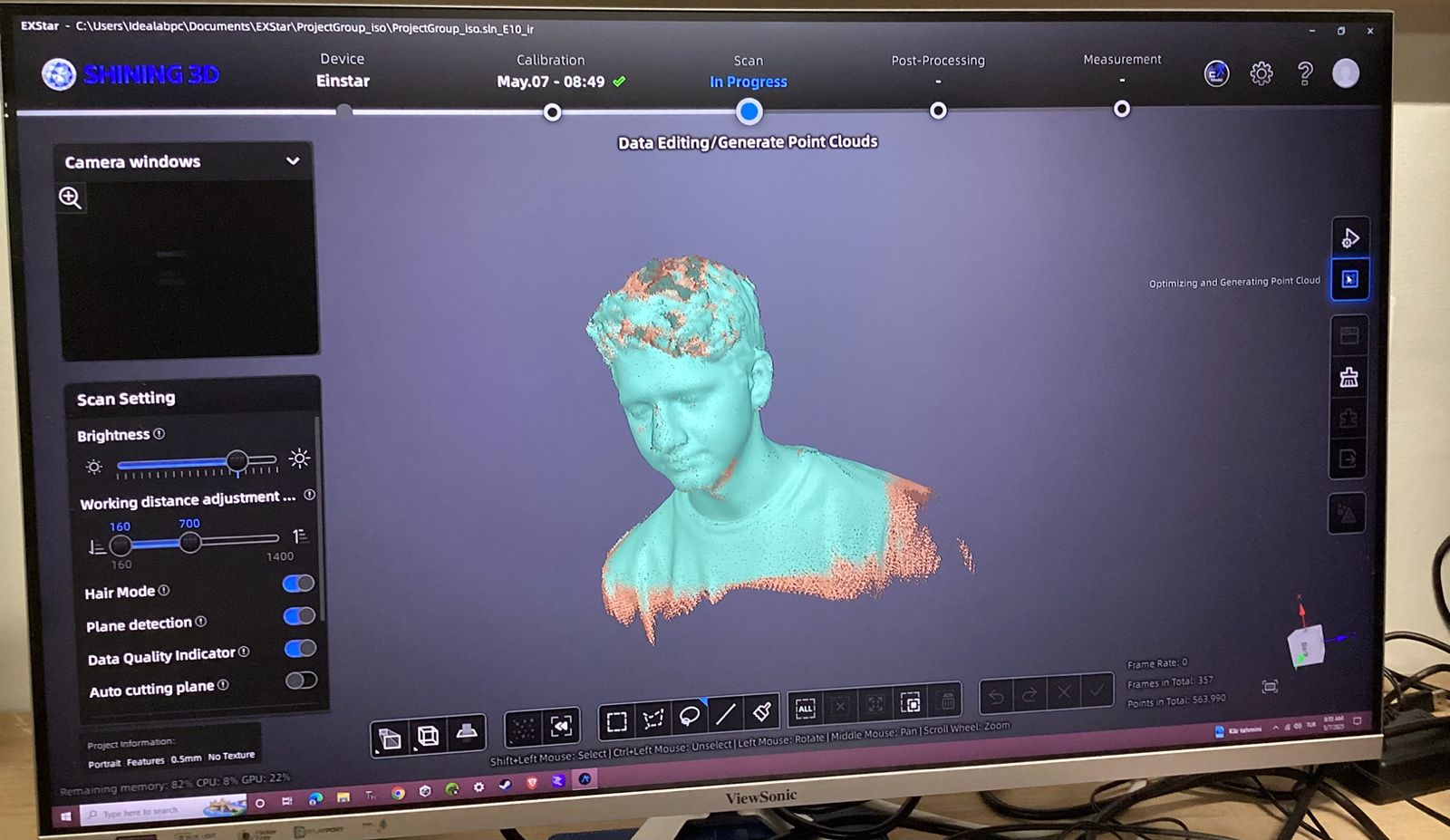Click the Measurement progress marker circle
The height and width of the screenshot is (840, 1450).
point(1121,109)
